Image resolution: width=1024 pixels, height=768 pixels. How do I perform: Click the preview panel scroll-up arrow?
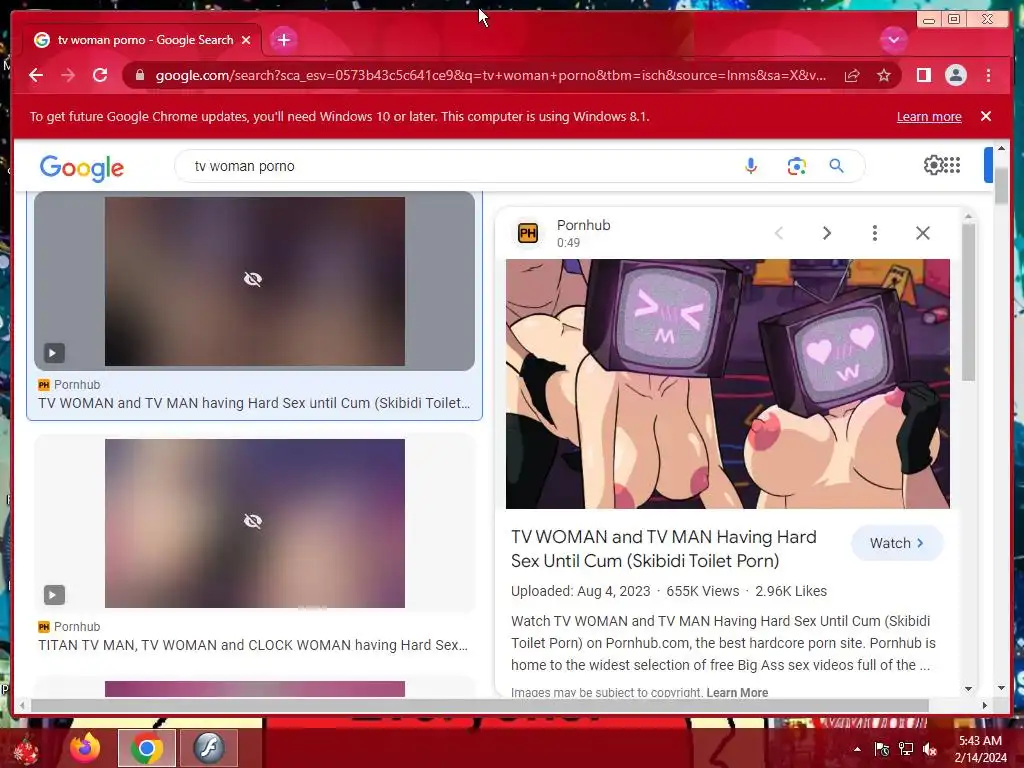click(x=968, y=216)
